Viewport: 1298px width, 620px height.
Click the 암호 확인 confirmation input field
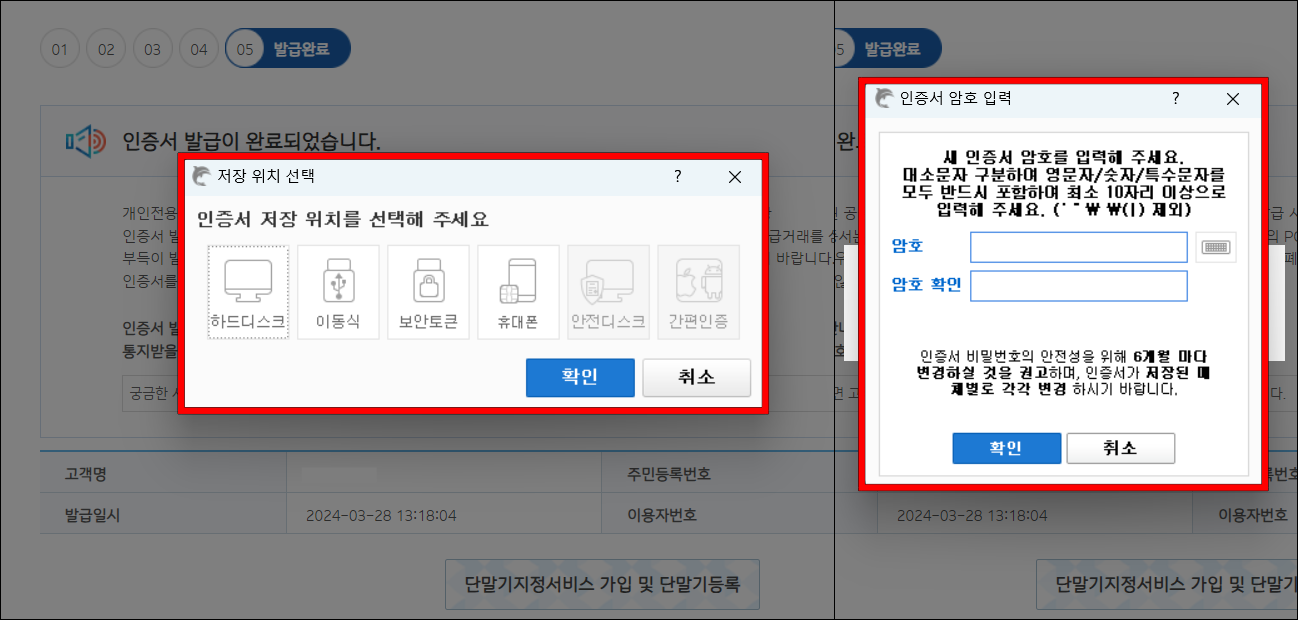click(1078, 286)
